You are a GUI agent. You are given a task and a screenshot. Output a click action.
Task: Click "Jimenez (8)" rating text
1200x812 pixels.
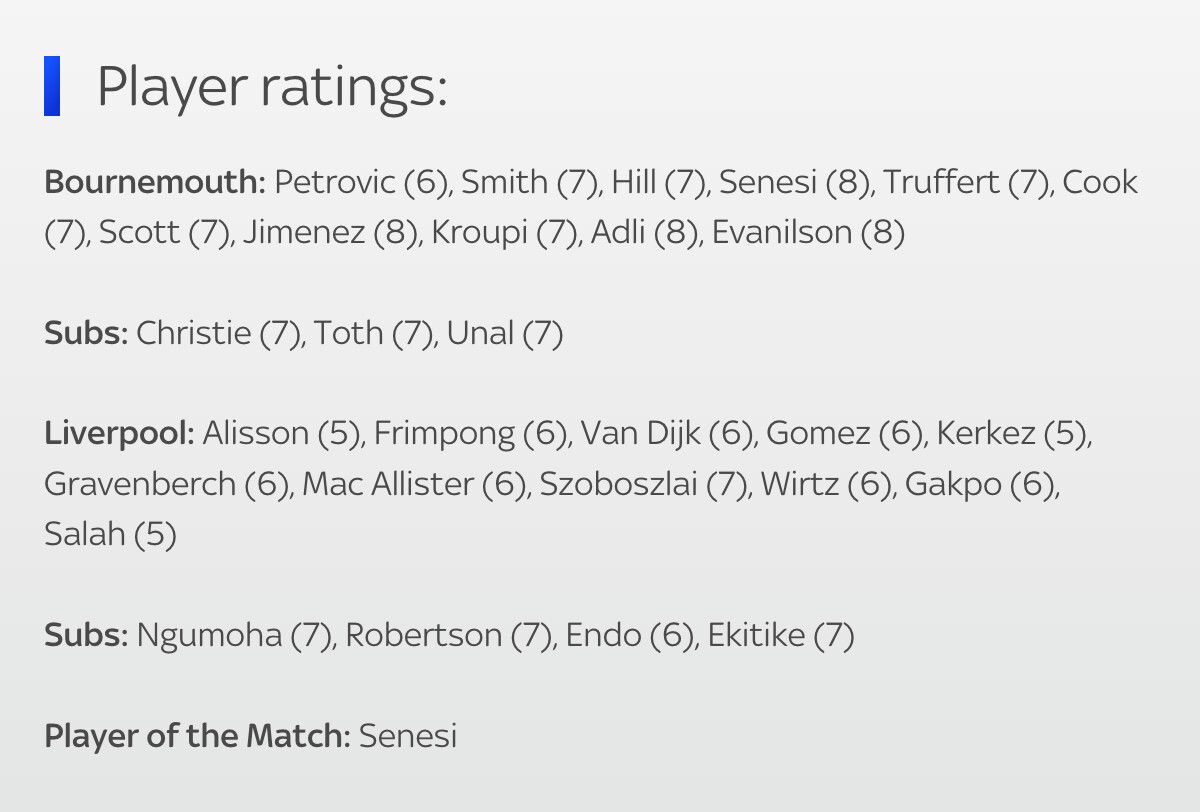click(330, 233)
